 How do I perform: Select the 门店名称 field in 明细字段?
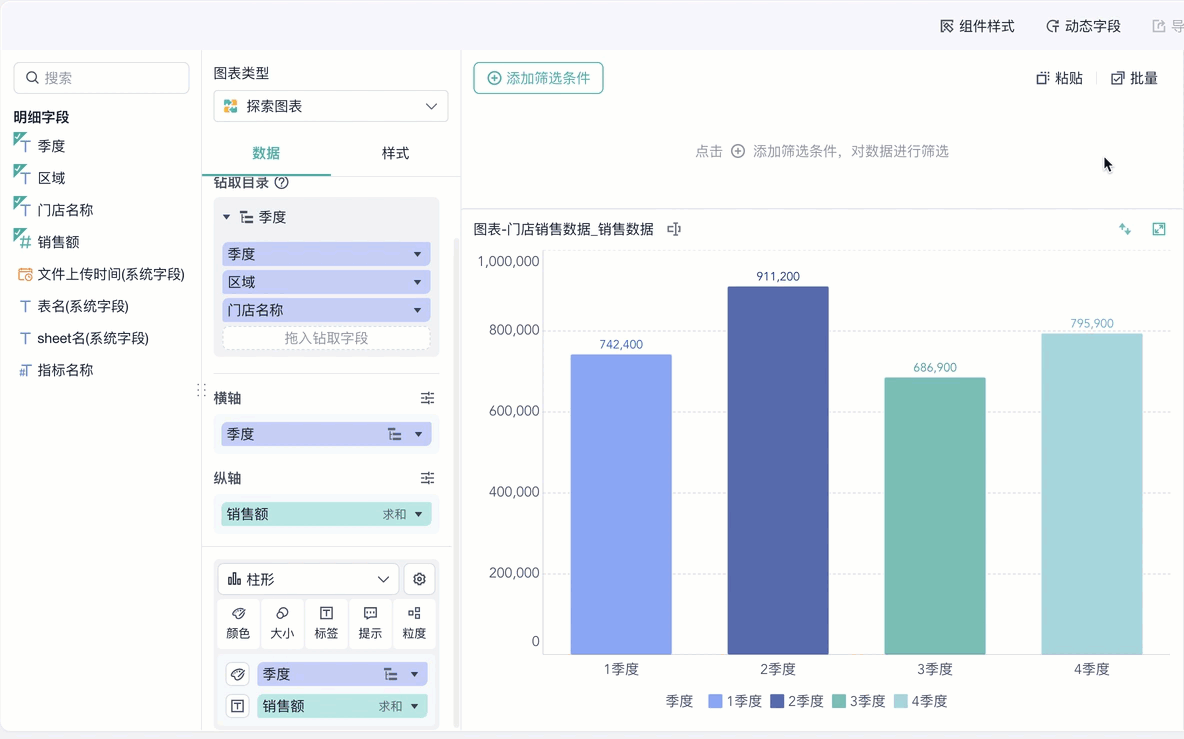pyautogui.click(x=65, y=210)
